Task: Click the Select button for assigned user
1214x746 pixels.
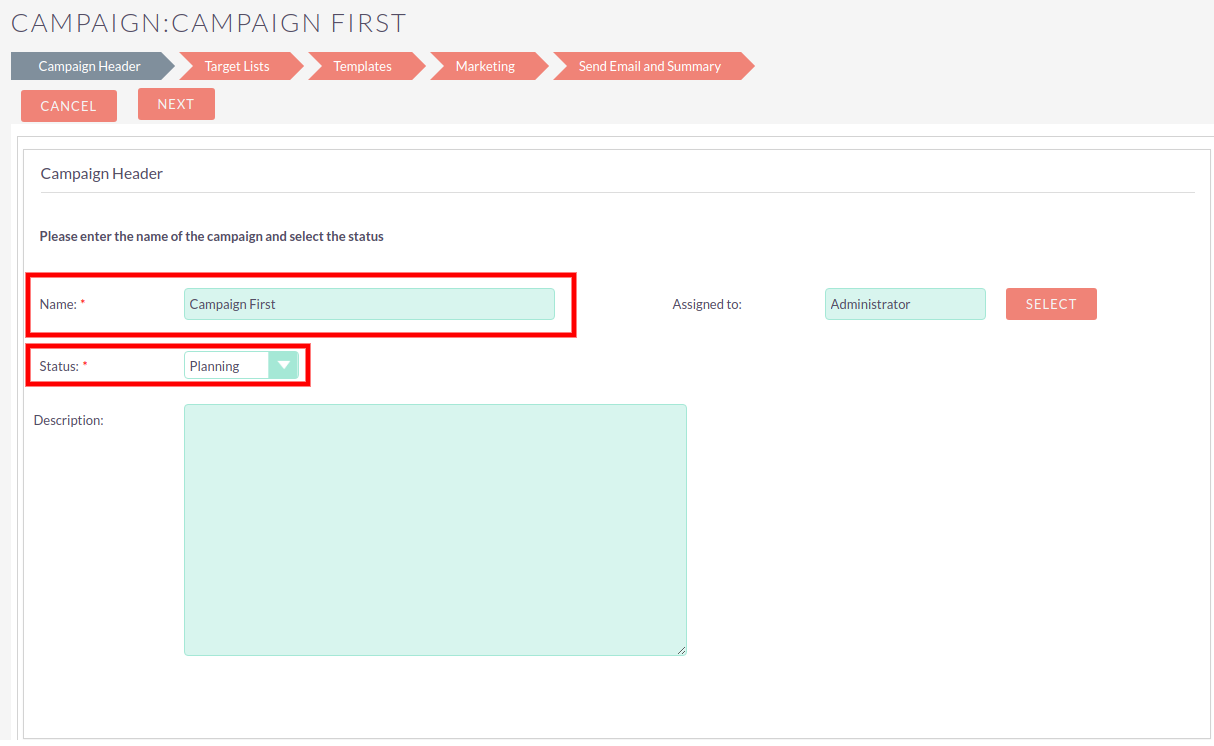Action: click(1051, 304)
